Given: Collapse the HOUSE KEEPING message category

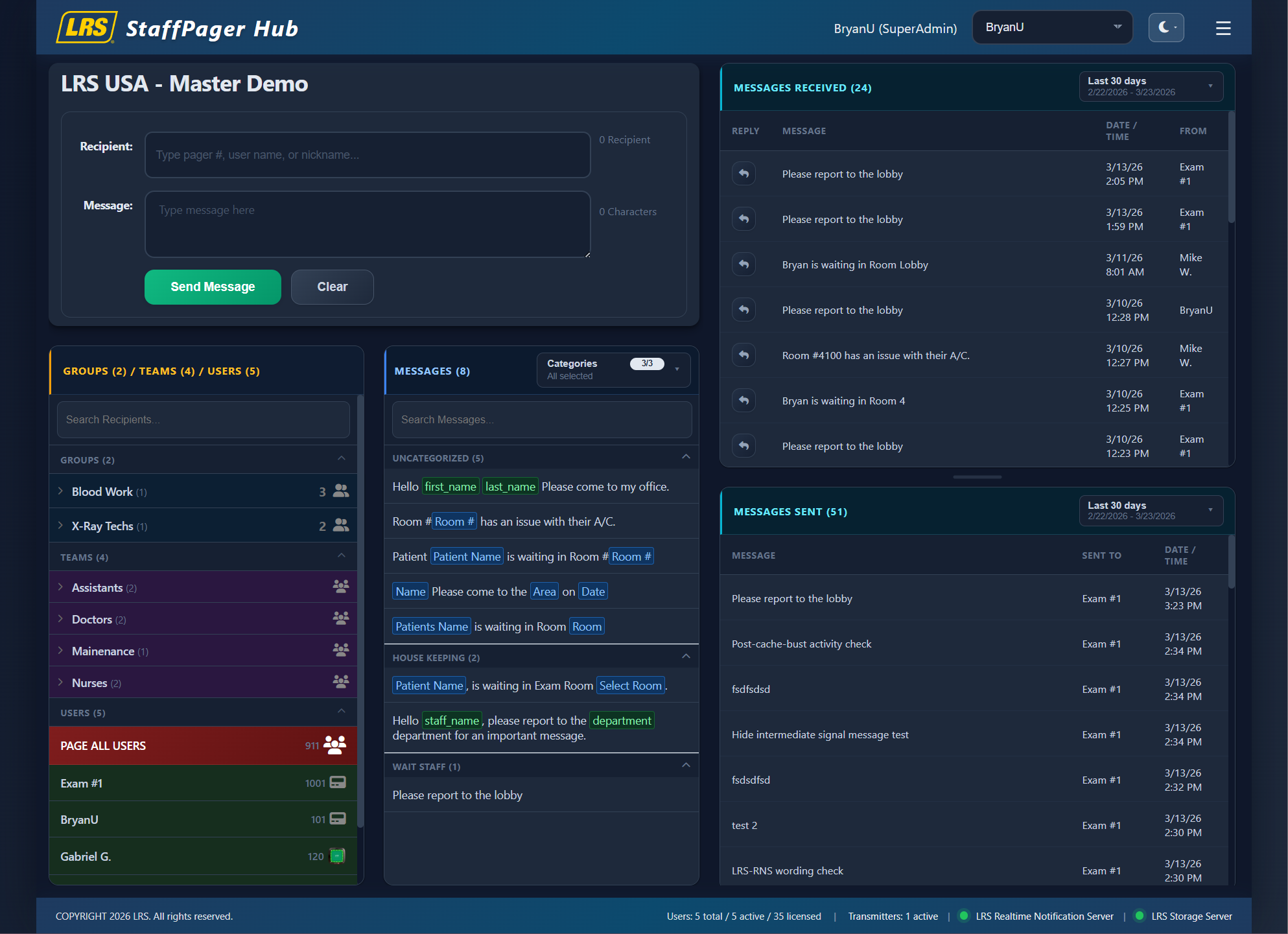Looking at the screenshot, I should coord(686,657).
